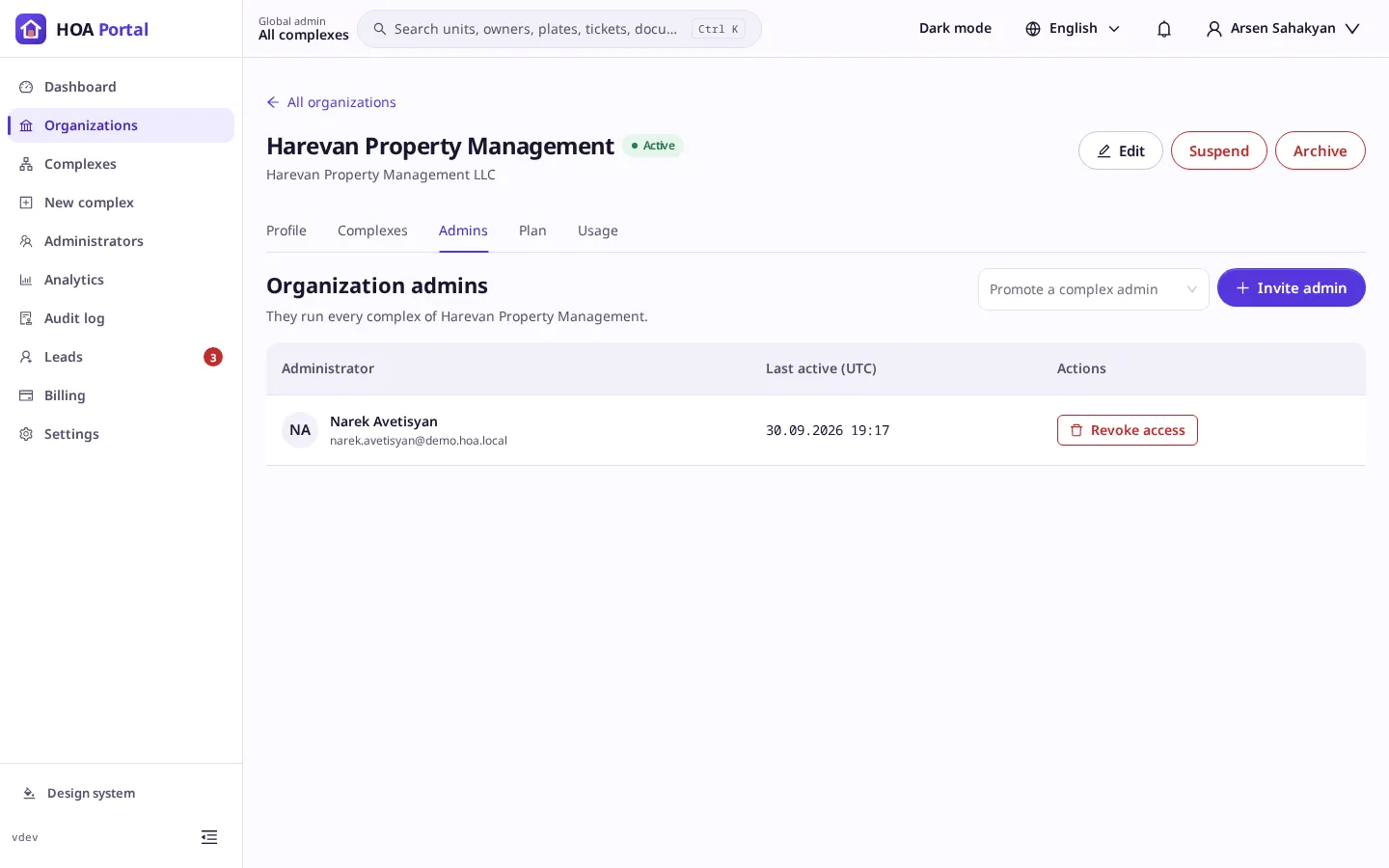This screenshot has height=868, width=1389.
Task: Click the plus icon on Invite admin
Action: tap(1242, 288)
